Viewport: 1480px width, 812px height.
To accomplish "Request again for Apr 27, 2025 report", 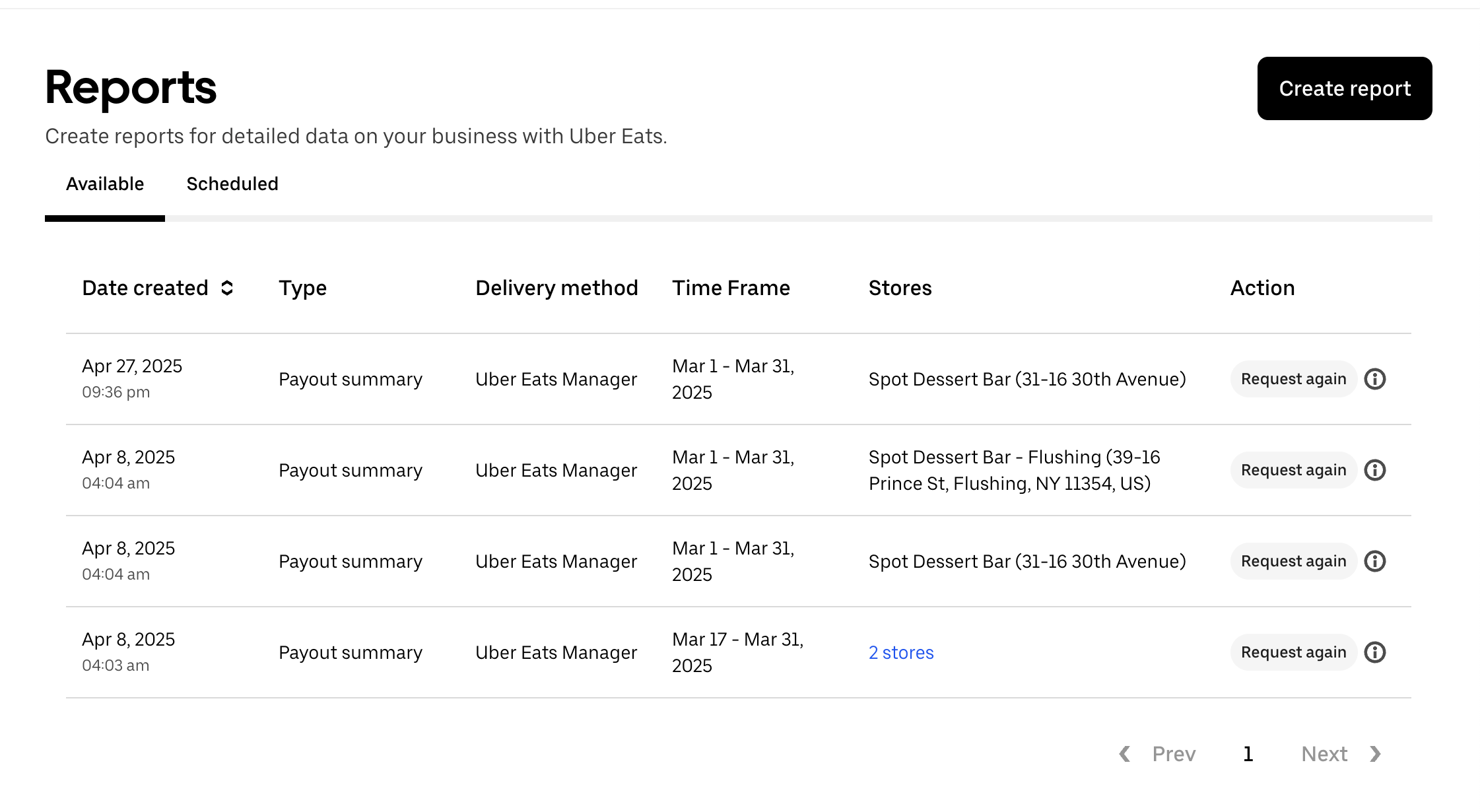I will [x=1293, y=379].
